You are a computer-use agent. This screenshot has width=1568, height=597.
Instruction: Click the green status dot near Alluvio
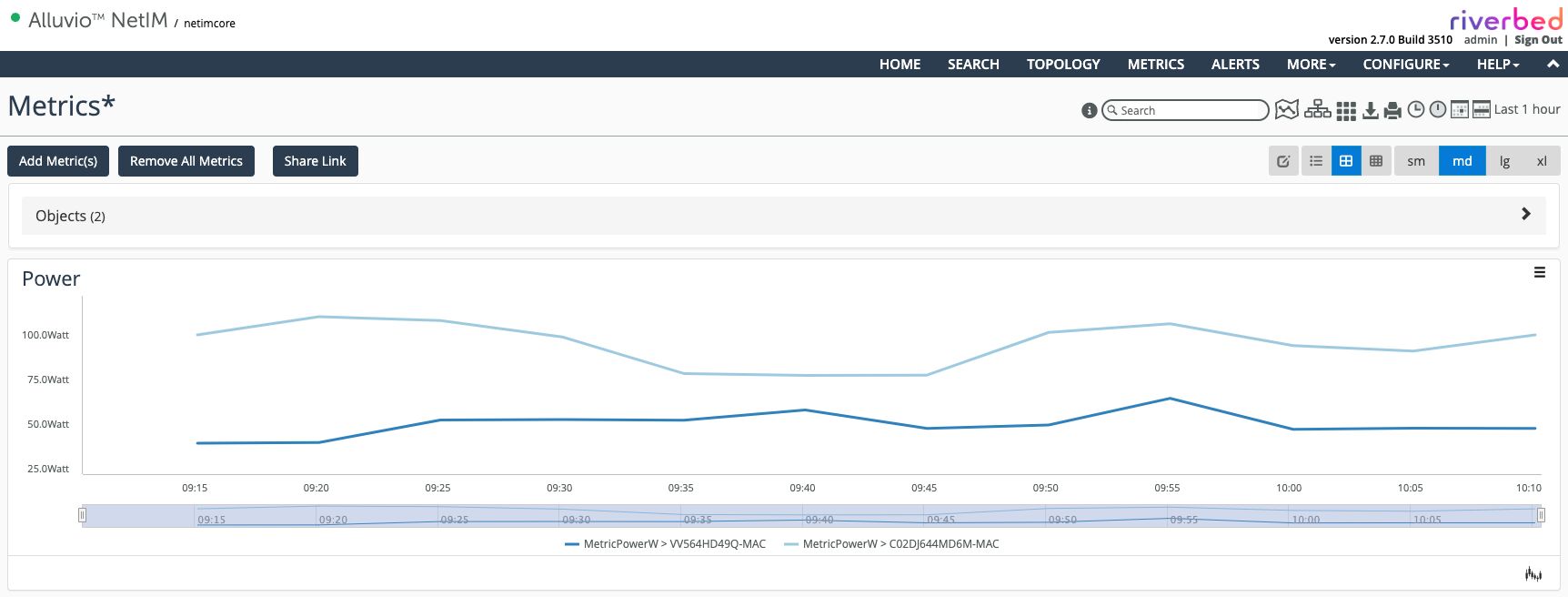(15, 17)
